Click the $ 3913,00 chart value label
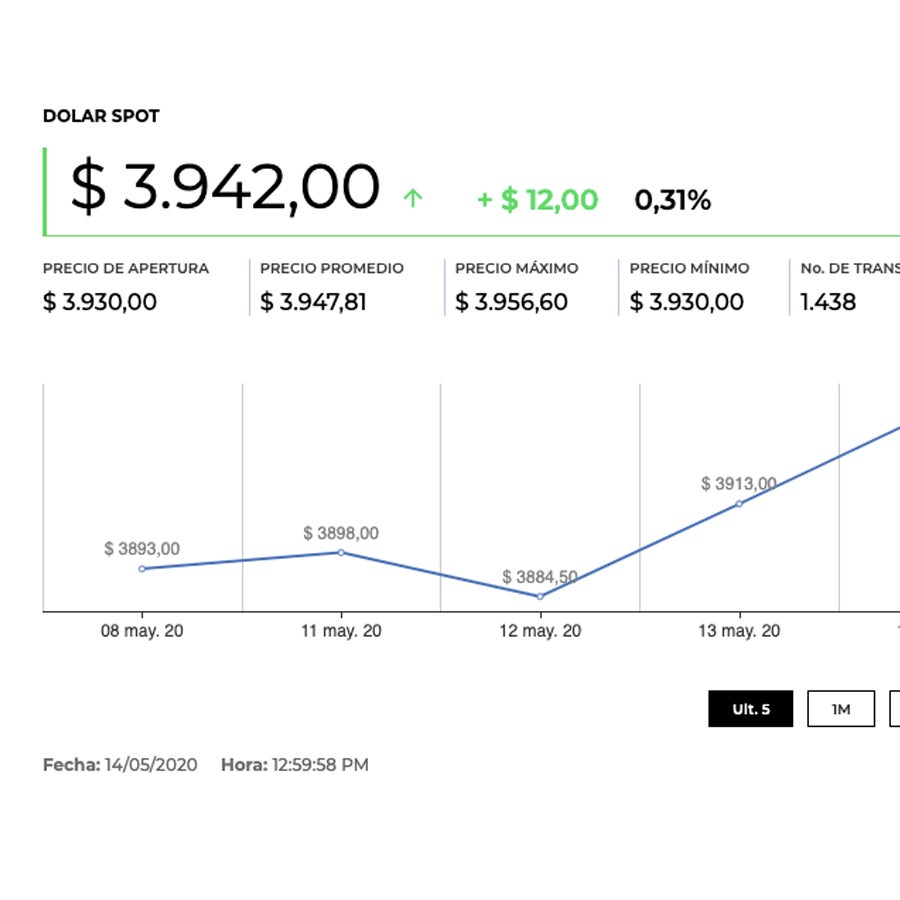The height and width of the screenshot is (900, 900). coord(738,484)
